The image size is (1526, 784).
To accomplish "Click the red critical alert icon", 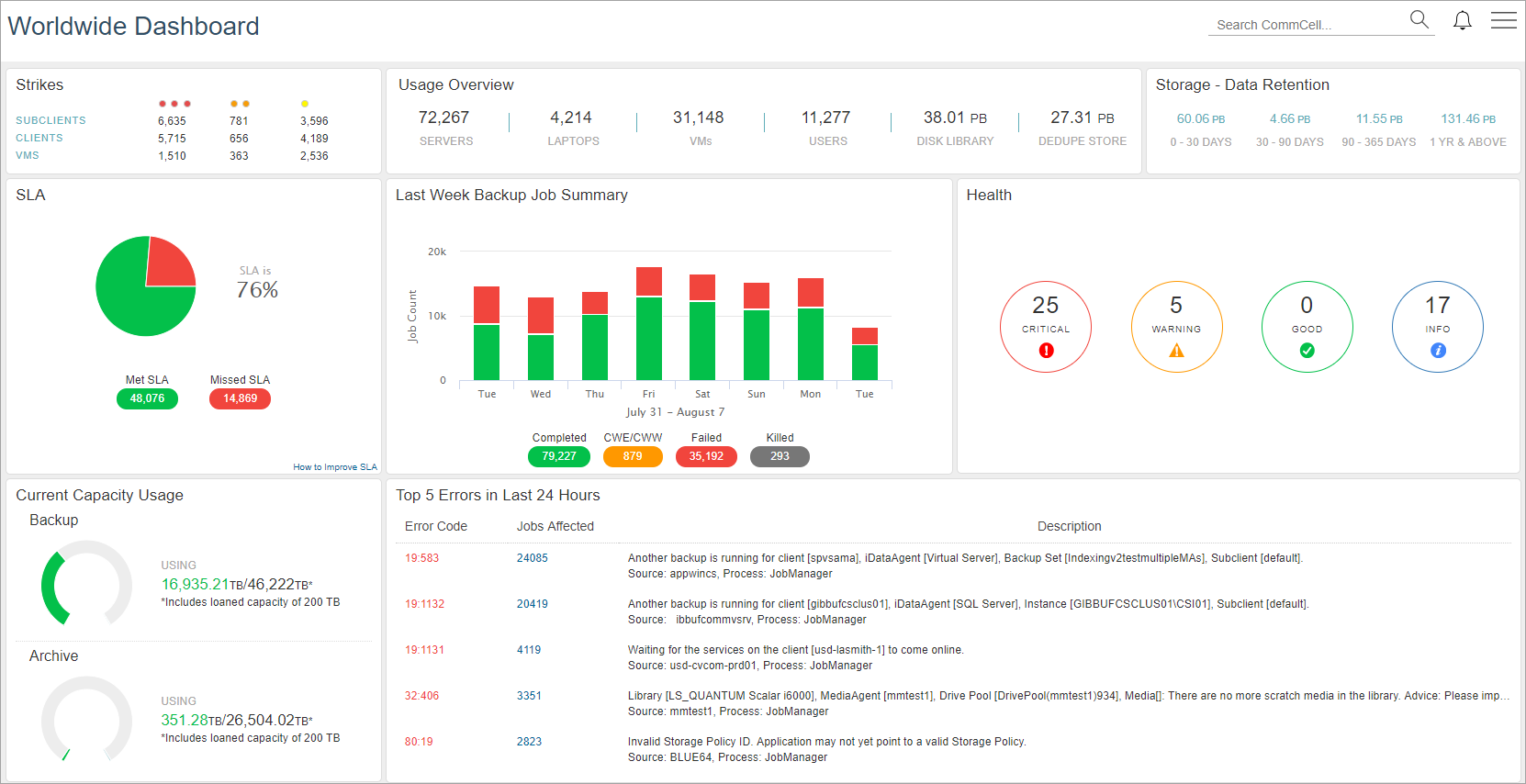I will pos(1046,351).
